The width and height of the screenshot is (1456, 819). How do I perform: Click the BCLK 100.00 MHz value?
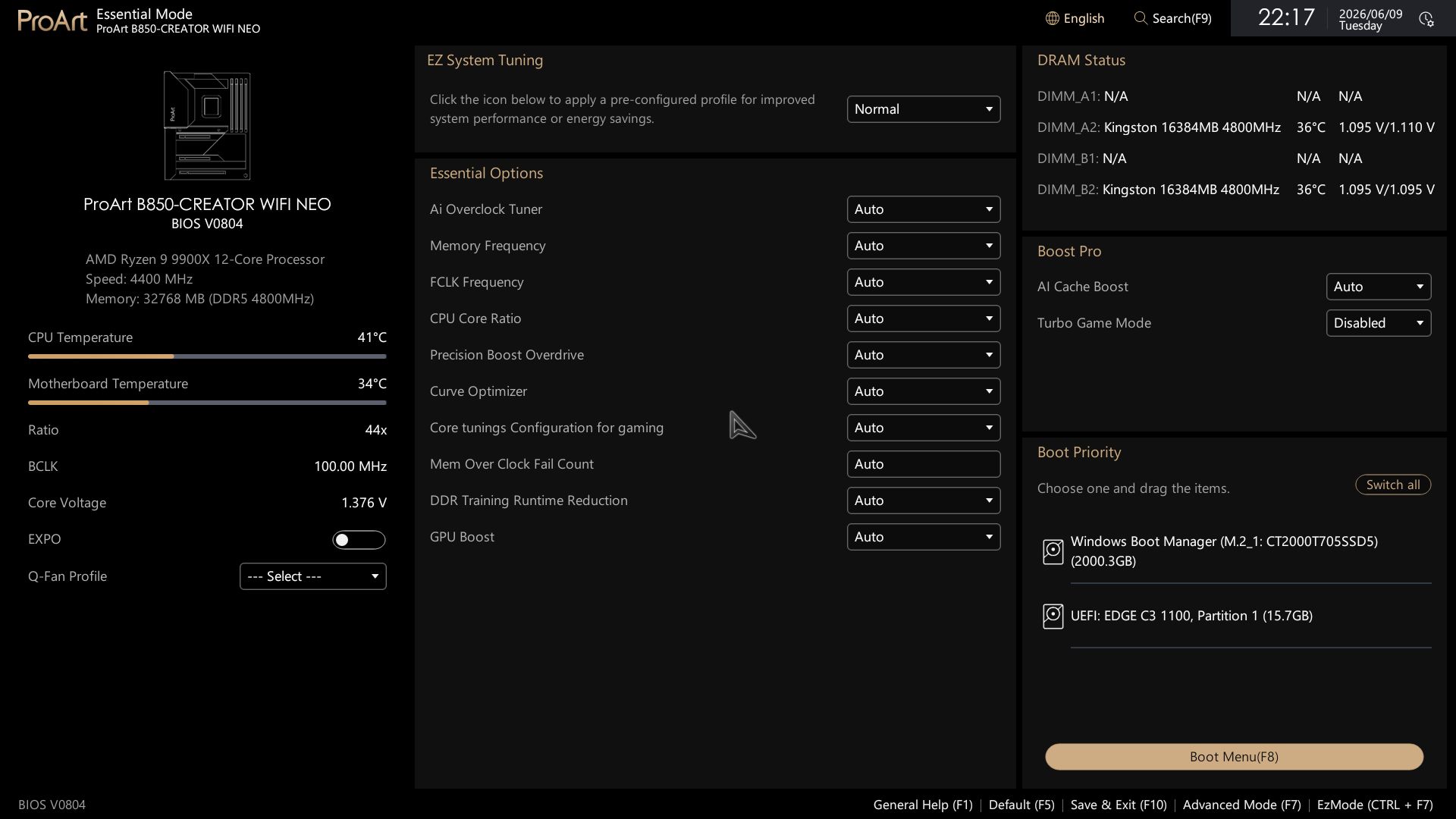point(350,466)
